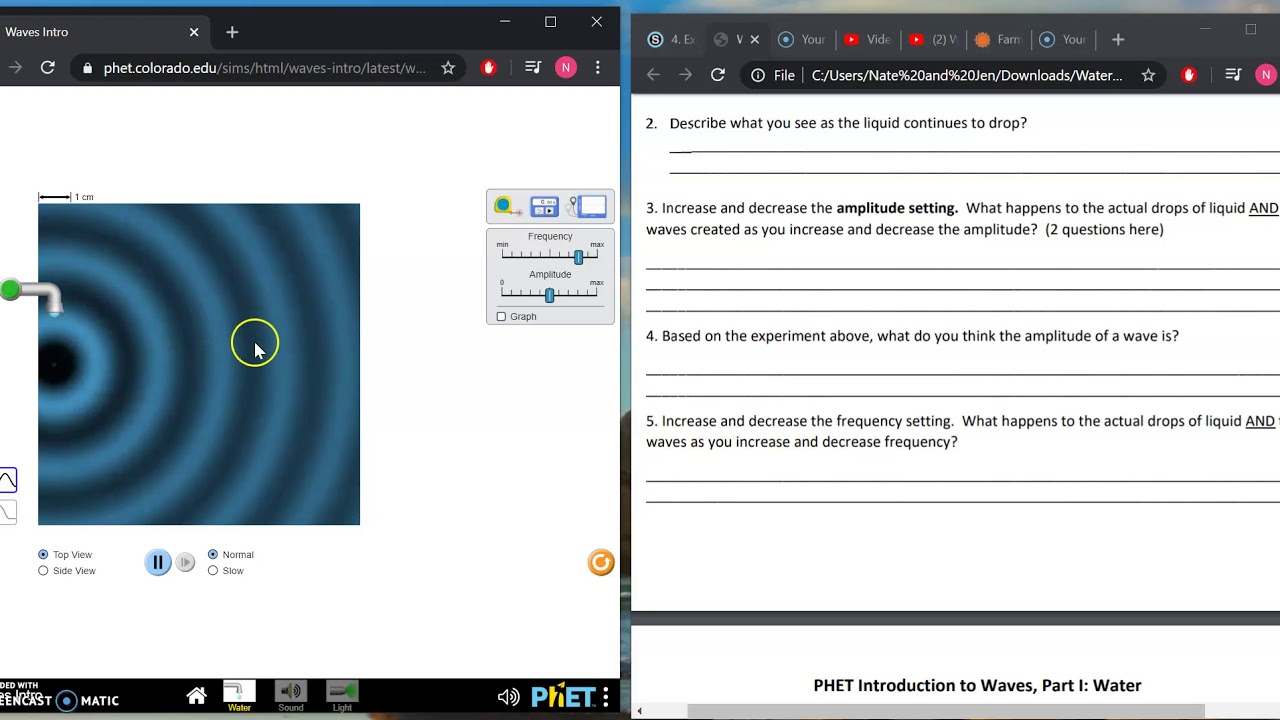Enable the Graph checkbox
This screenshot has width=1280, height=720.
click(x=502, y=317)
